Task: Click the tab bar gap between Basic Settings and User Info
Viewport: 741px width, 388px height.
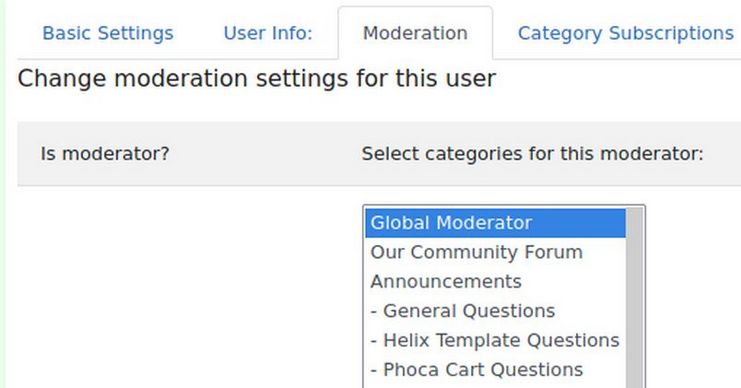Action: tap(198, 33)
